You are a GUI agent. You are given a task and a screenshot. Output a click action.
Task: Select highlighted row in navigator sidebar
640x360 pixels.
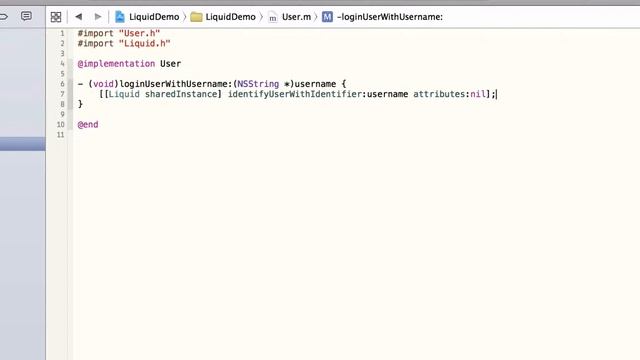(x=22, y=144)
